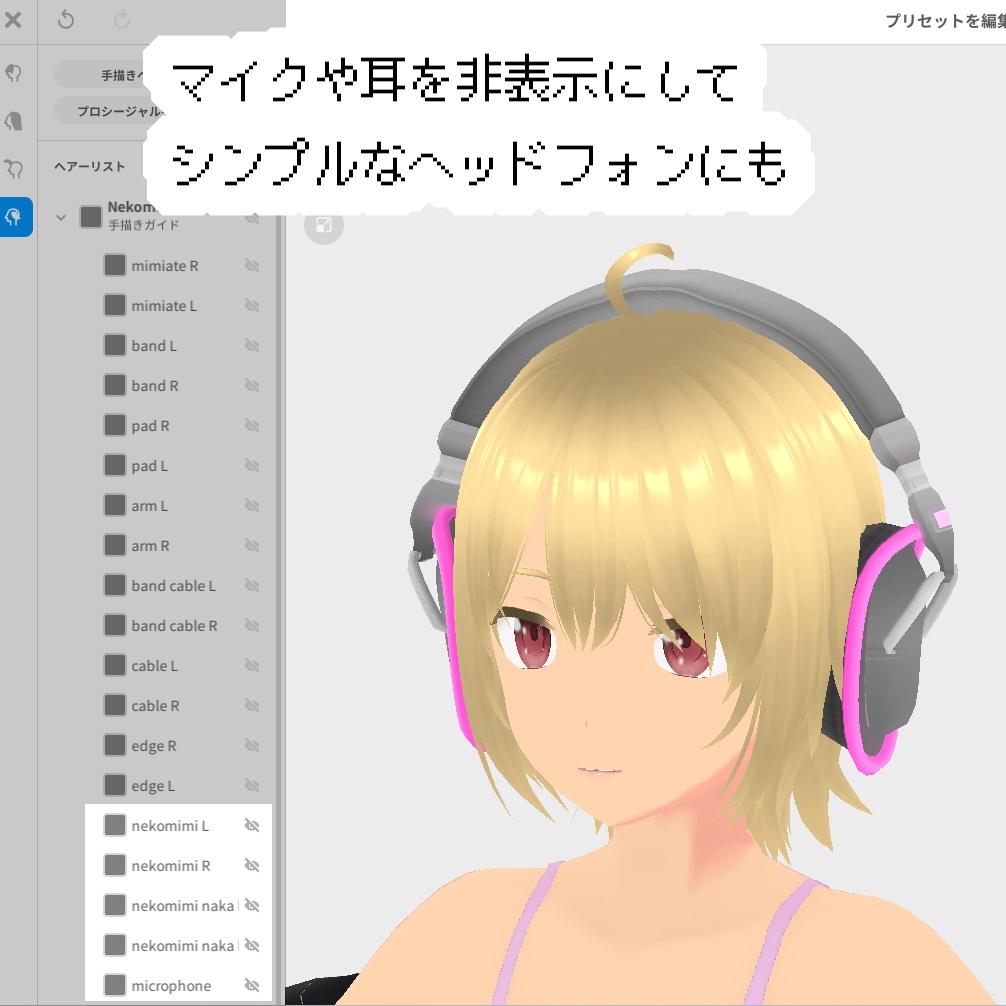
Task: Close the hair editor with the X icon
Action: [15, 21]
